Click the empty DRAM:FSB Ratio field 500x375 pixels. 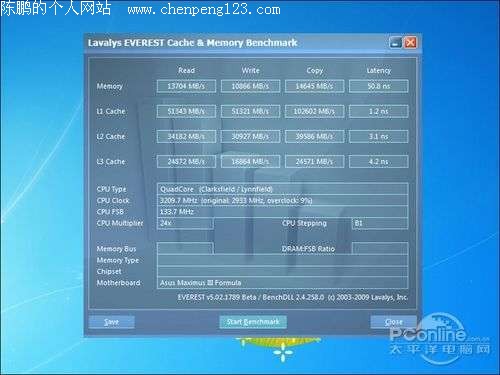point(380,249)
